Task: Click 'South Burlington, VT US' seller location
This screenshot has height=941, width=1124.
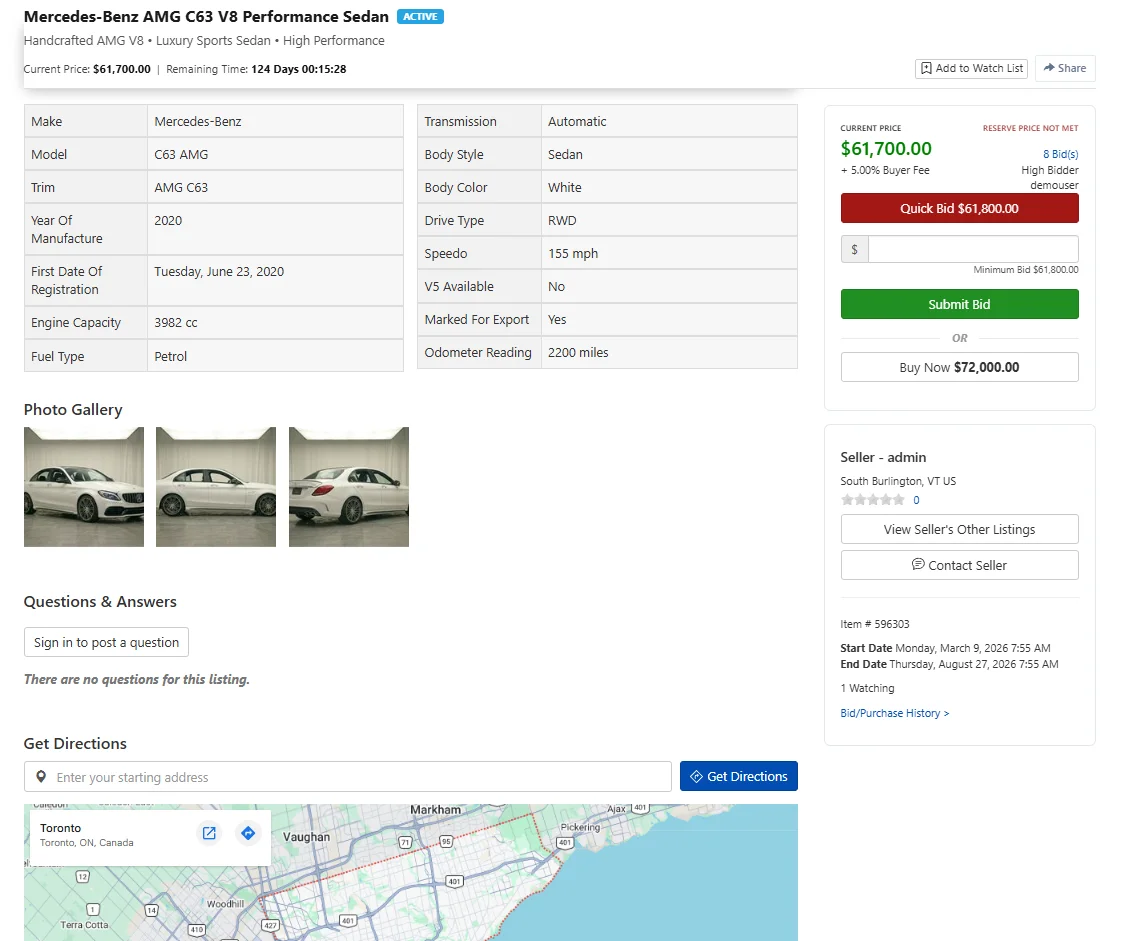Action: [x=898, y=481]
